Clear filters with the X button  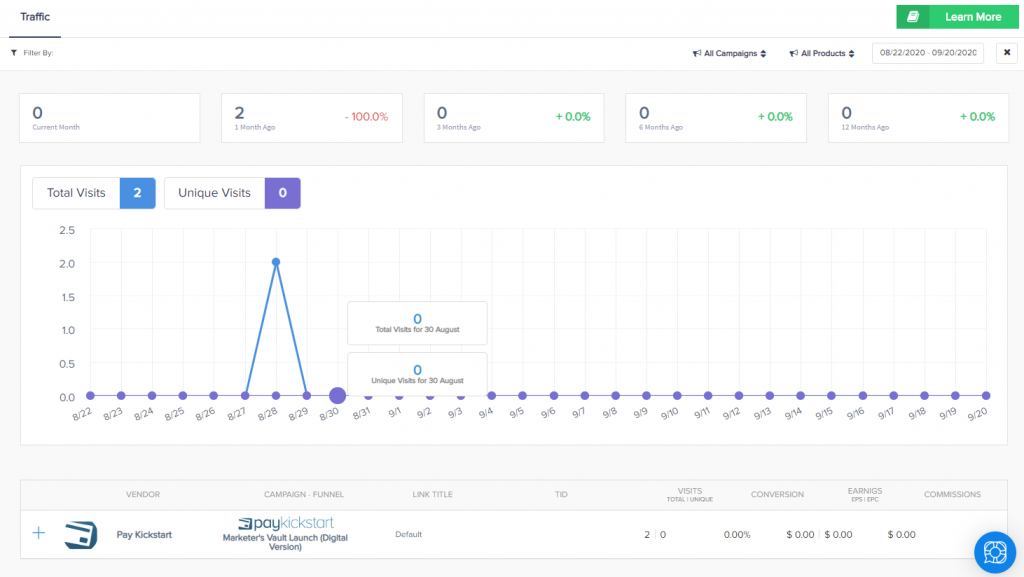coord(1006,53)
